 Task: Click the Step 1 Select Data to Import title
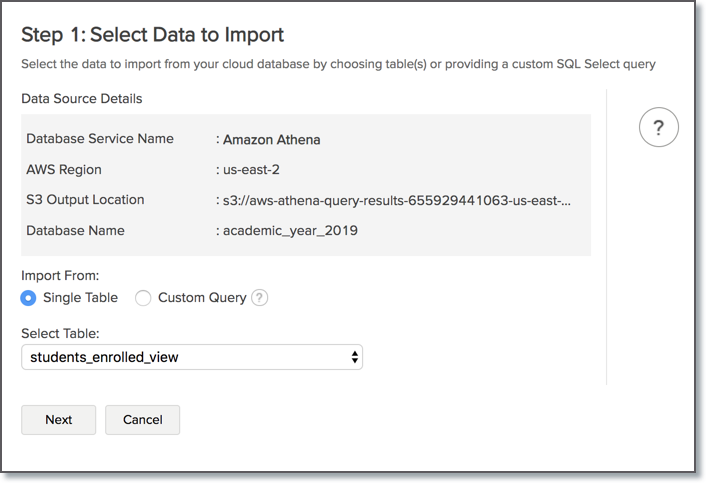(152, 35)
